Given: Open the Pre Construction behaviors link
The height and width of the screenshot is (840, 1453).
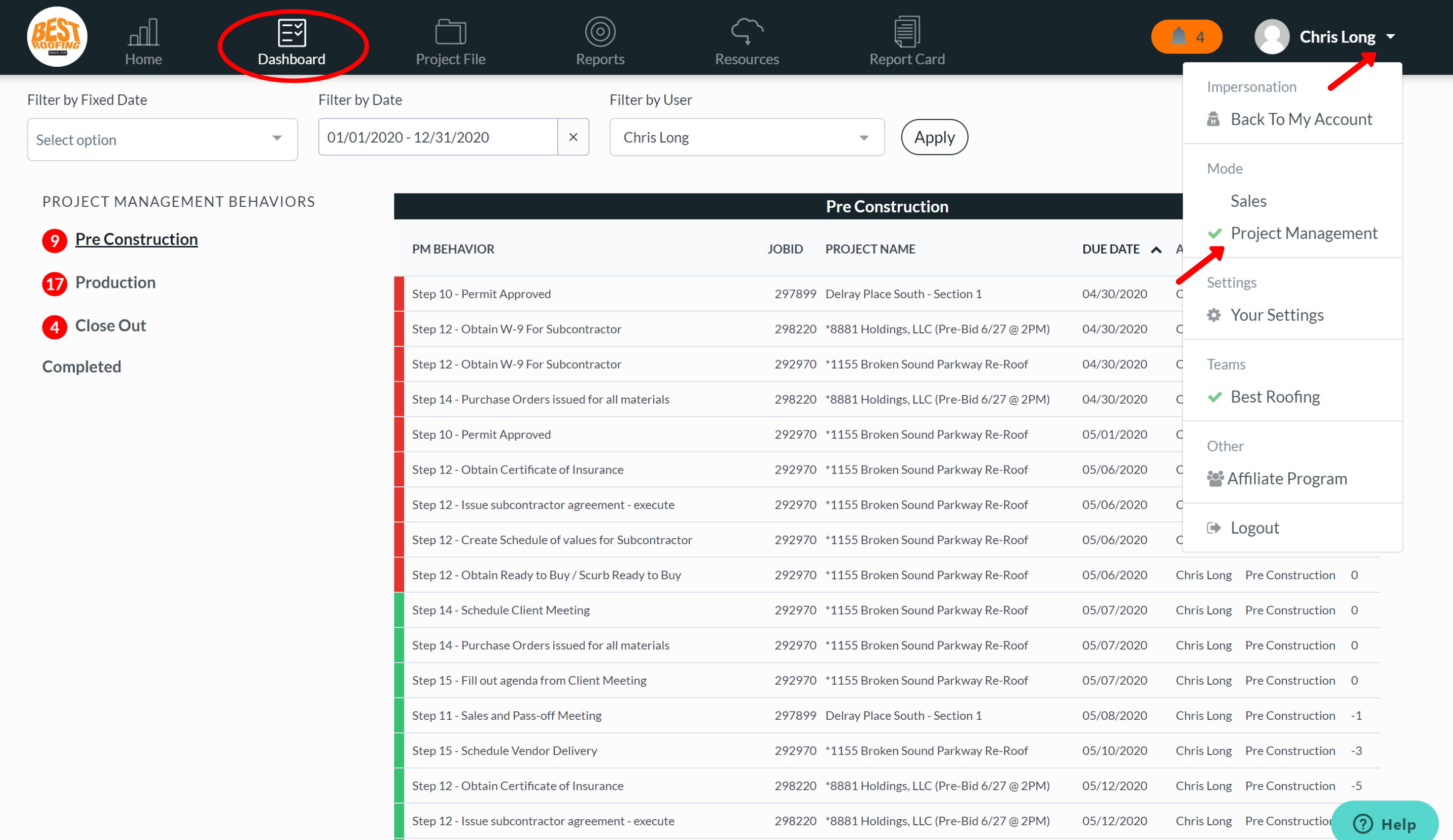Looking at the screenshot, I should [x=136, y=239].
